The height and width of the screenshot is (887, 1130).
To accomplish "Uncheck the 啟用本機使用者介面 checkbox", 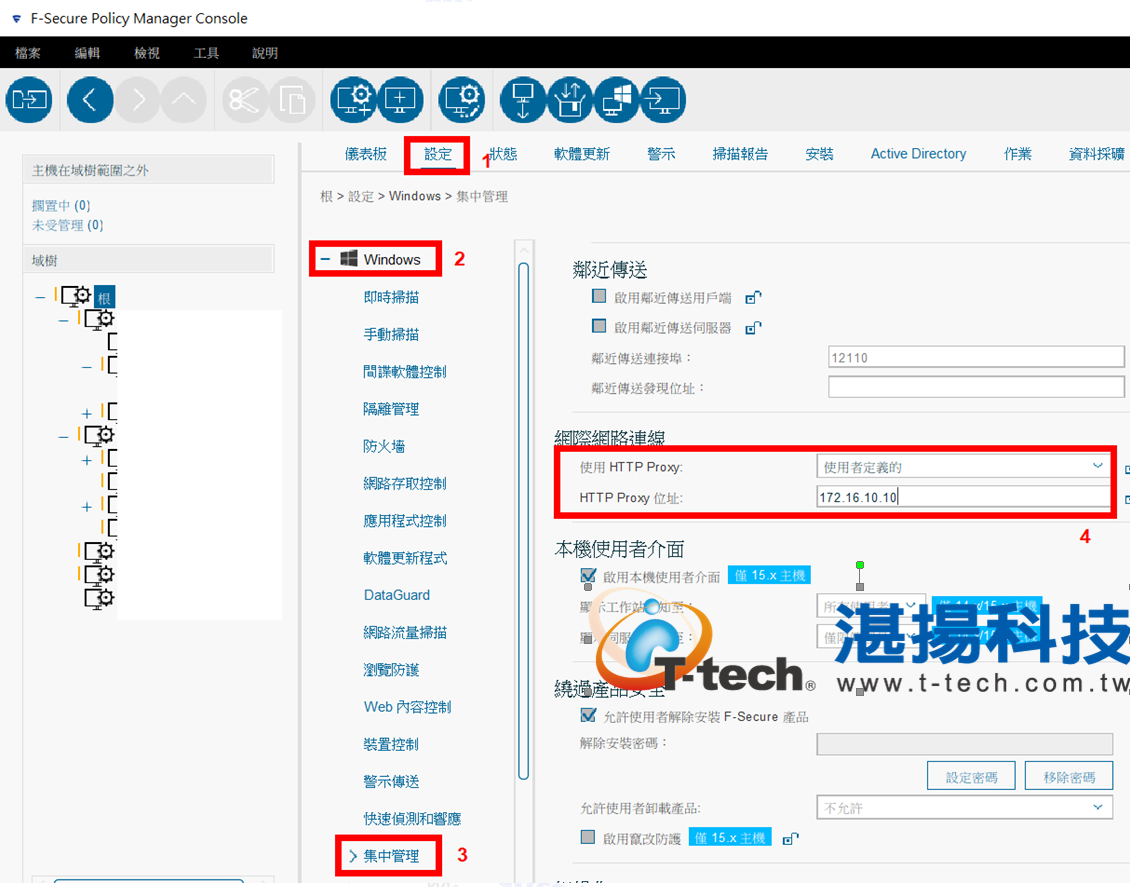I will [588, 576].
